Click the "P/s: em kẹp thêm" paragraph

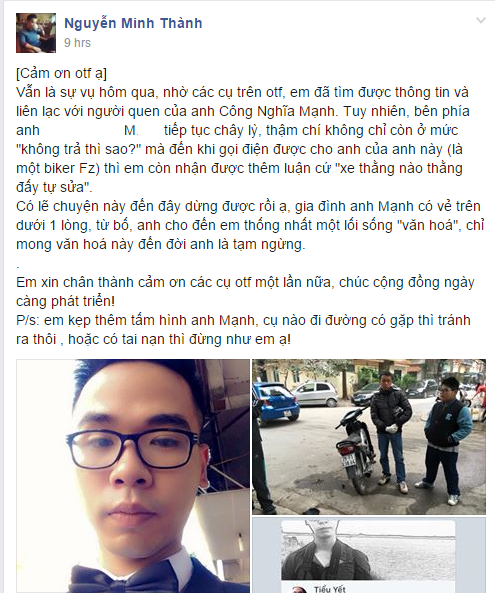[243, 329]
